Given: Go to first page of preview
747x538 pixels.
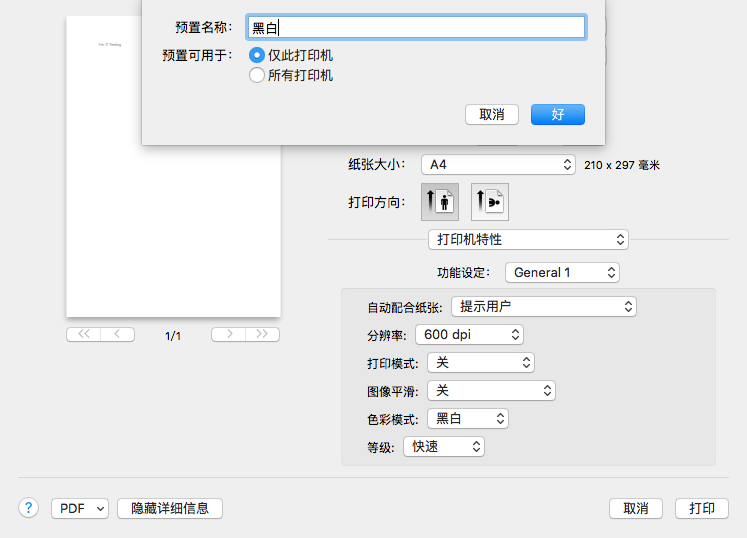Looking at the screenshot, I should click(x=84, y=335).
